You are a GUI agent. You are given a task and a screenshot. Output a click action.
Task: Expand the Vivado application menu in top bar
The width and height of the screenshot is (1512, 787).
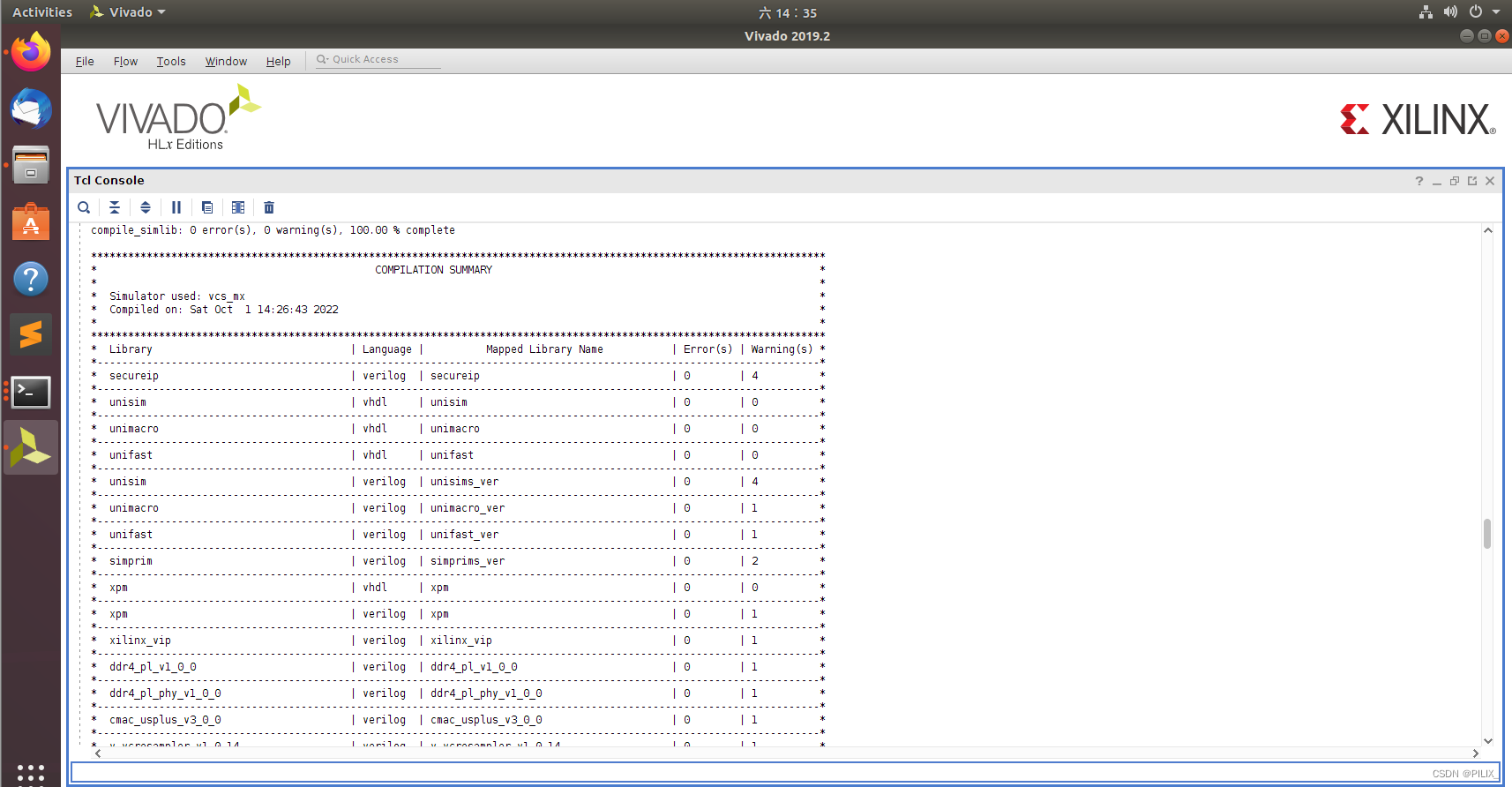click(128, 12)
